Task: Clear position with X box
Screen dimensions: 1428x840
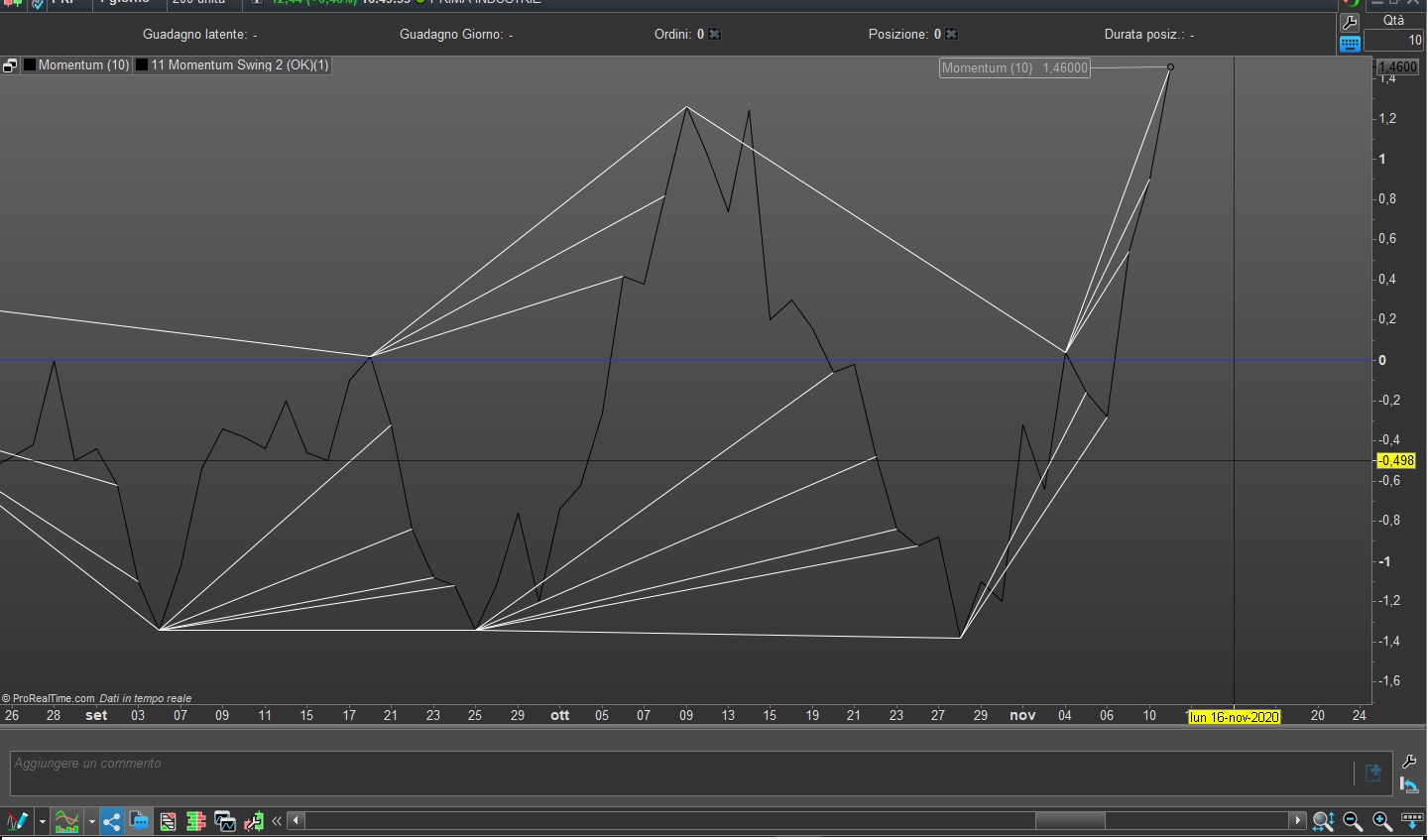Action: [952, 34]
